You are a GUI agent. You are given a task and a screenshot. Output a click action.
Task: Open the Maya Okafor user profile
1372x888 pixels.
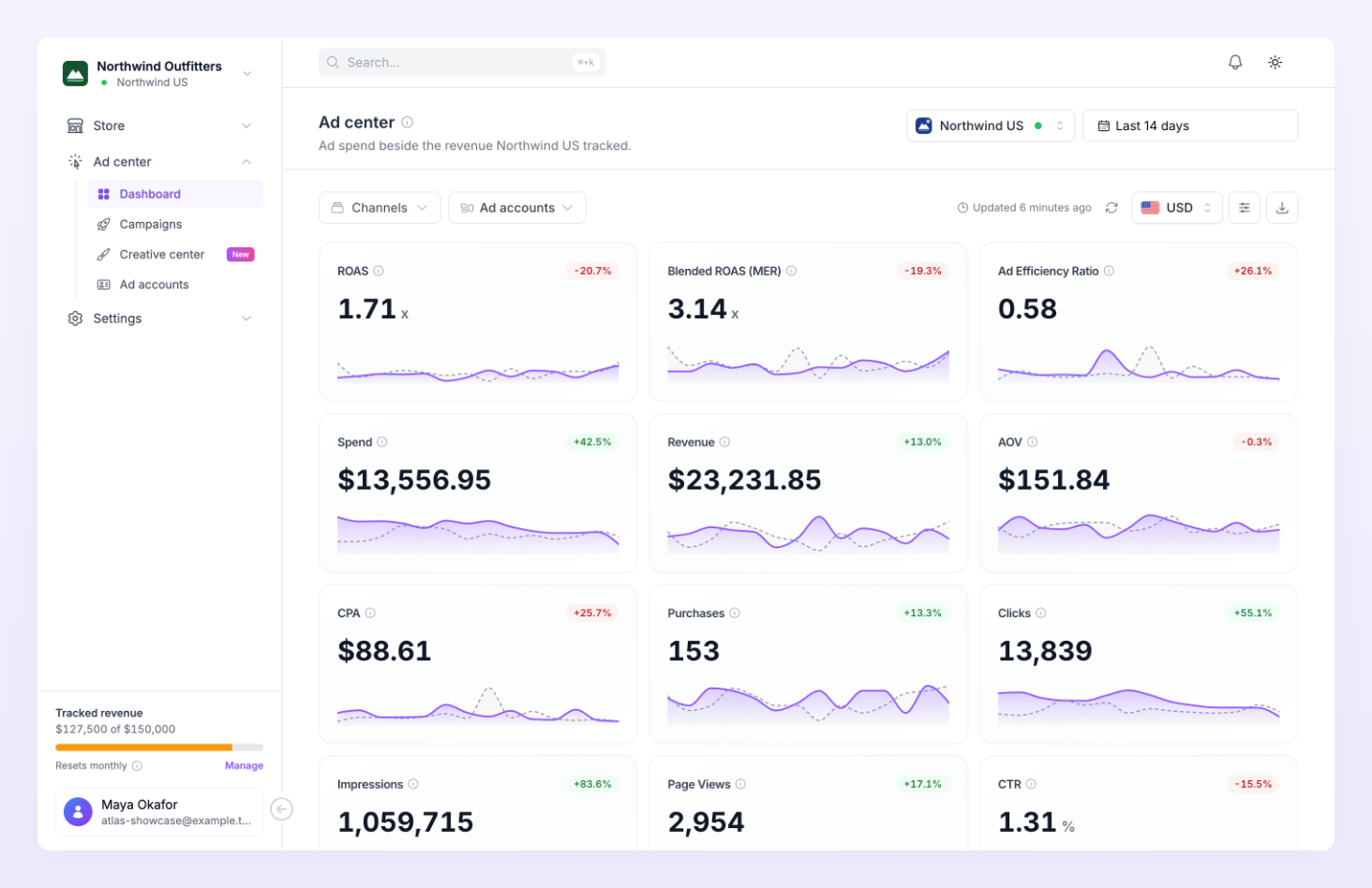(159, 811)
